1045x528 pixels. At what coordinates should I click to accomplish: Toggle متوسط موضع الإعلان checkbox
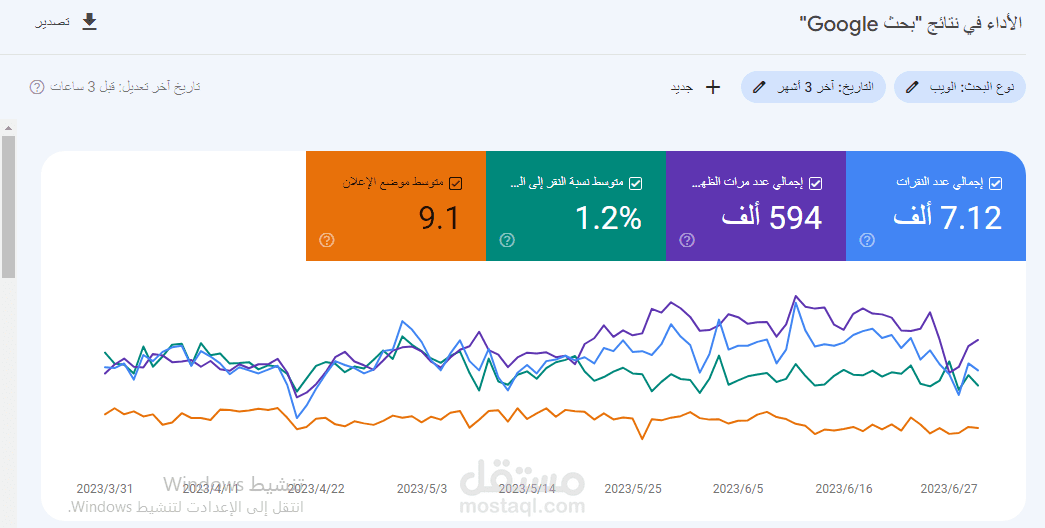(x=456, y=183)
